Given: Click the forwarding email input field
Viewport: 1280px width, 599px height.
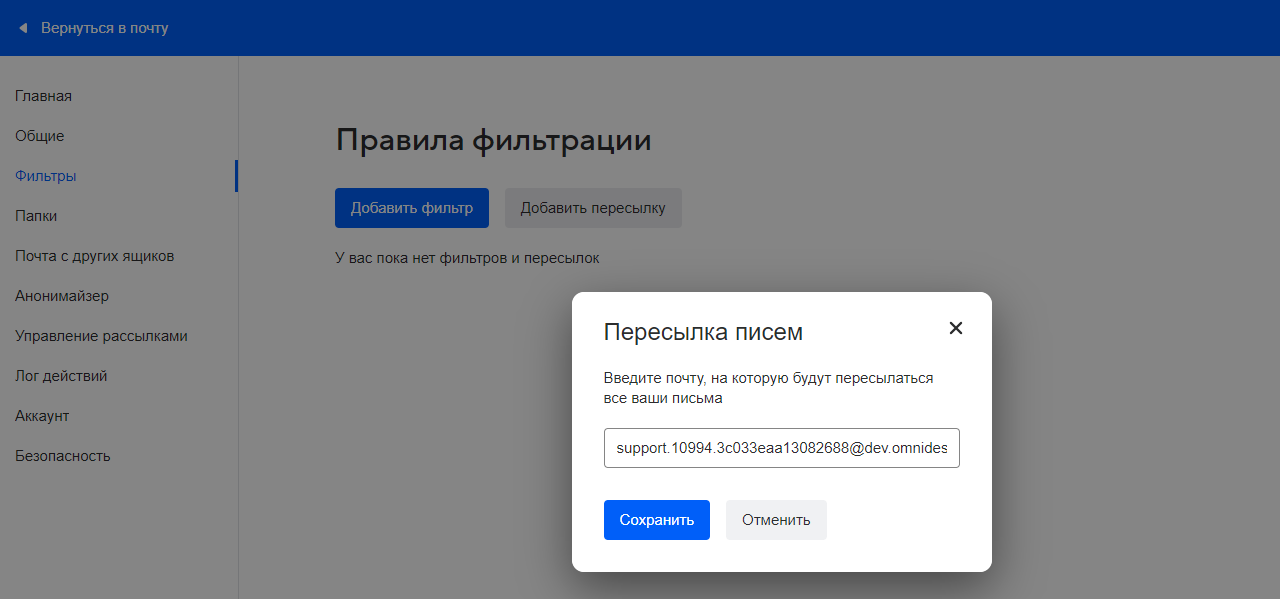Looking at the screenshot, I should click(781, 447).
